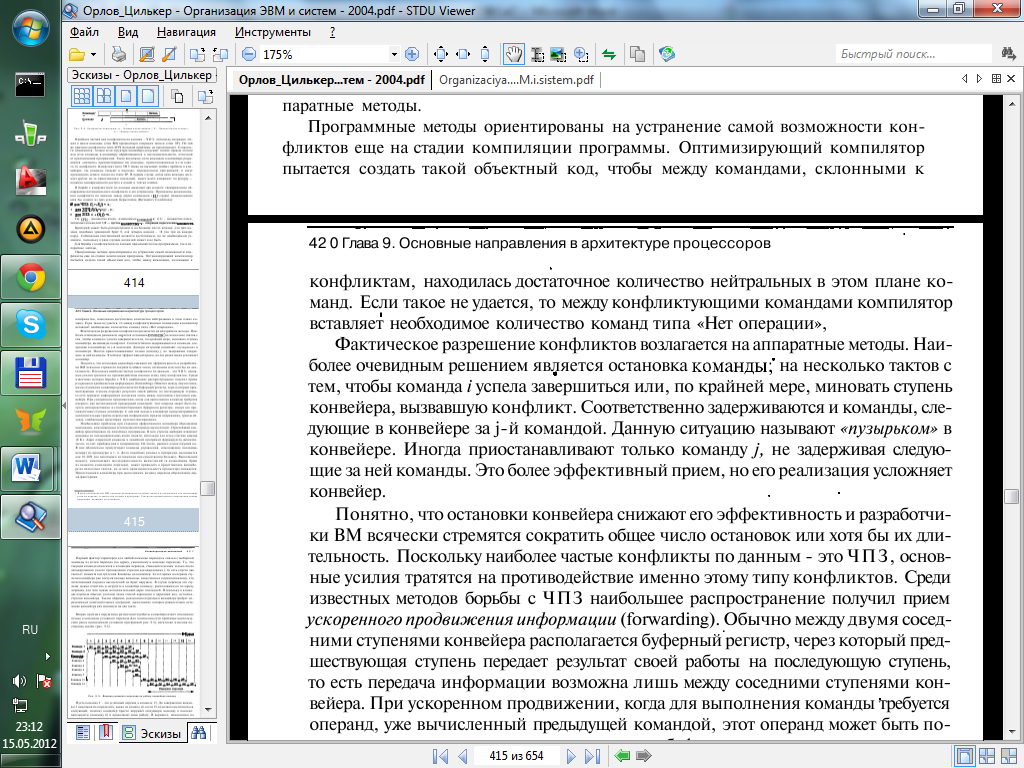The image size is (1024, 768).
Task: Navigate back with green arrow
Action: 622,756
